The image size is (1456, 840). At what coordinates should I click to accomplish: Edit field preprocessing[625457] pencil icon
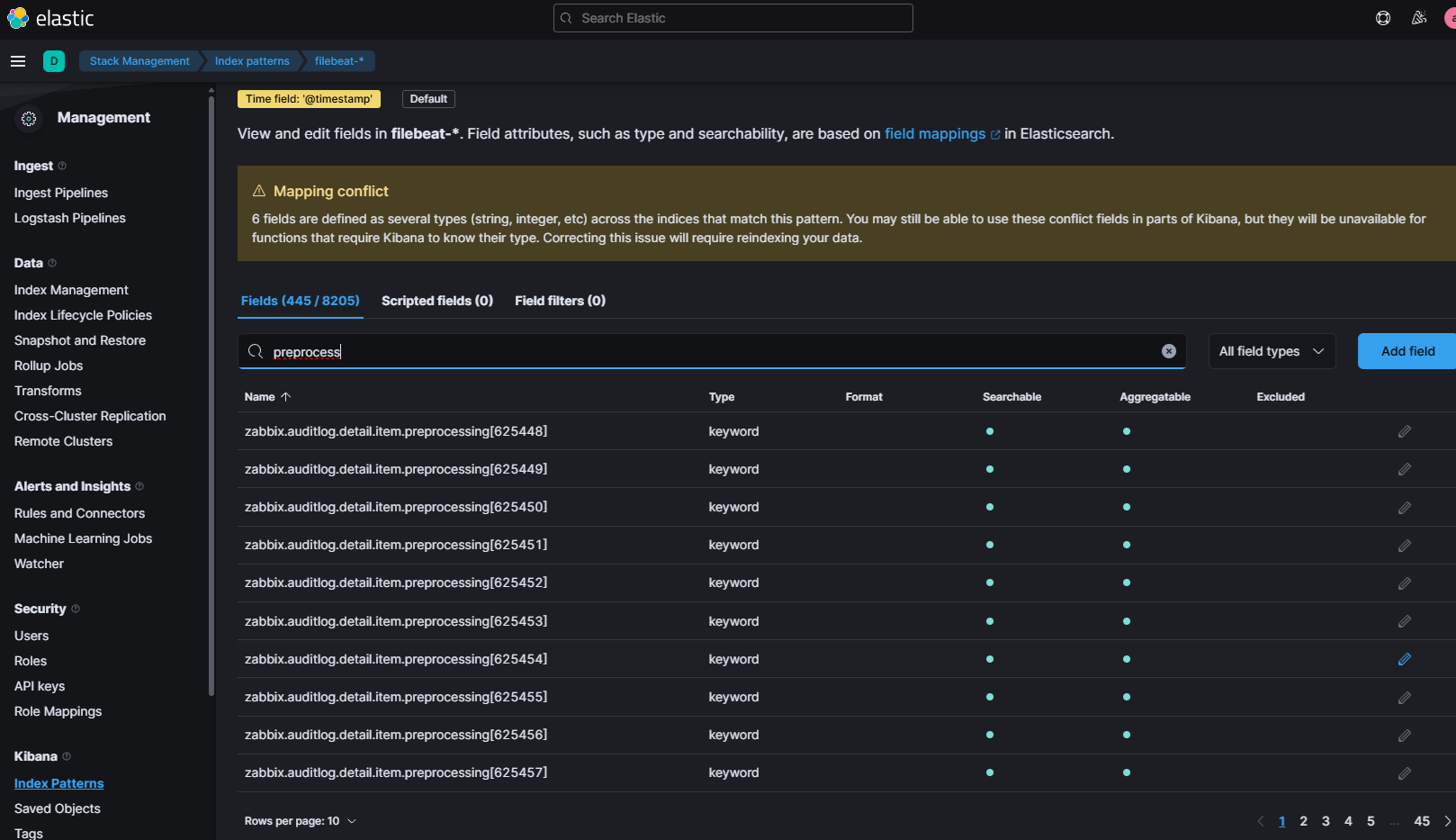tap(1405, 773)
